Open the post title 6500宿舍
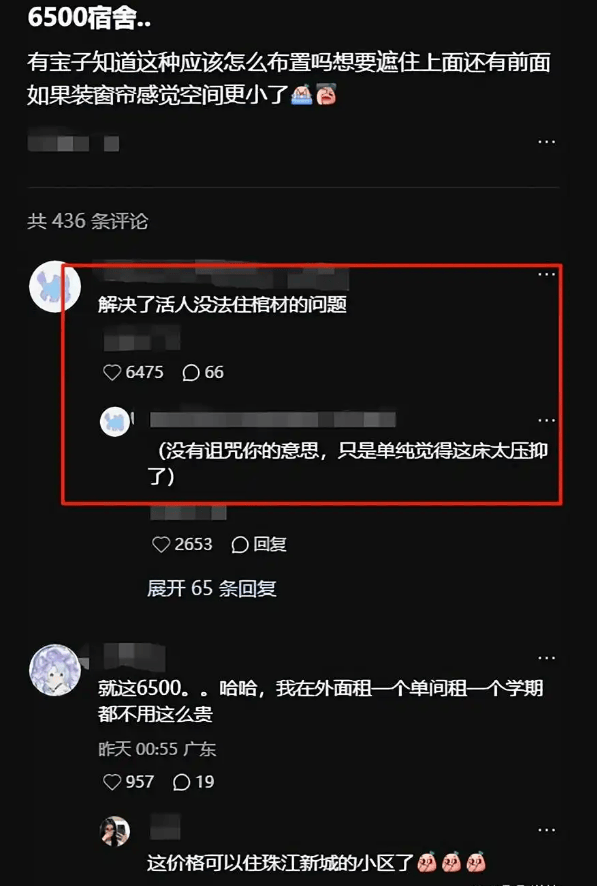Image resolution: width=597 pixels, height=886 pixels. coord(89,18)
